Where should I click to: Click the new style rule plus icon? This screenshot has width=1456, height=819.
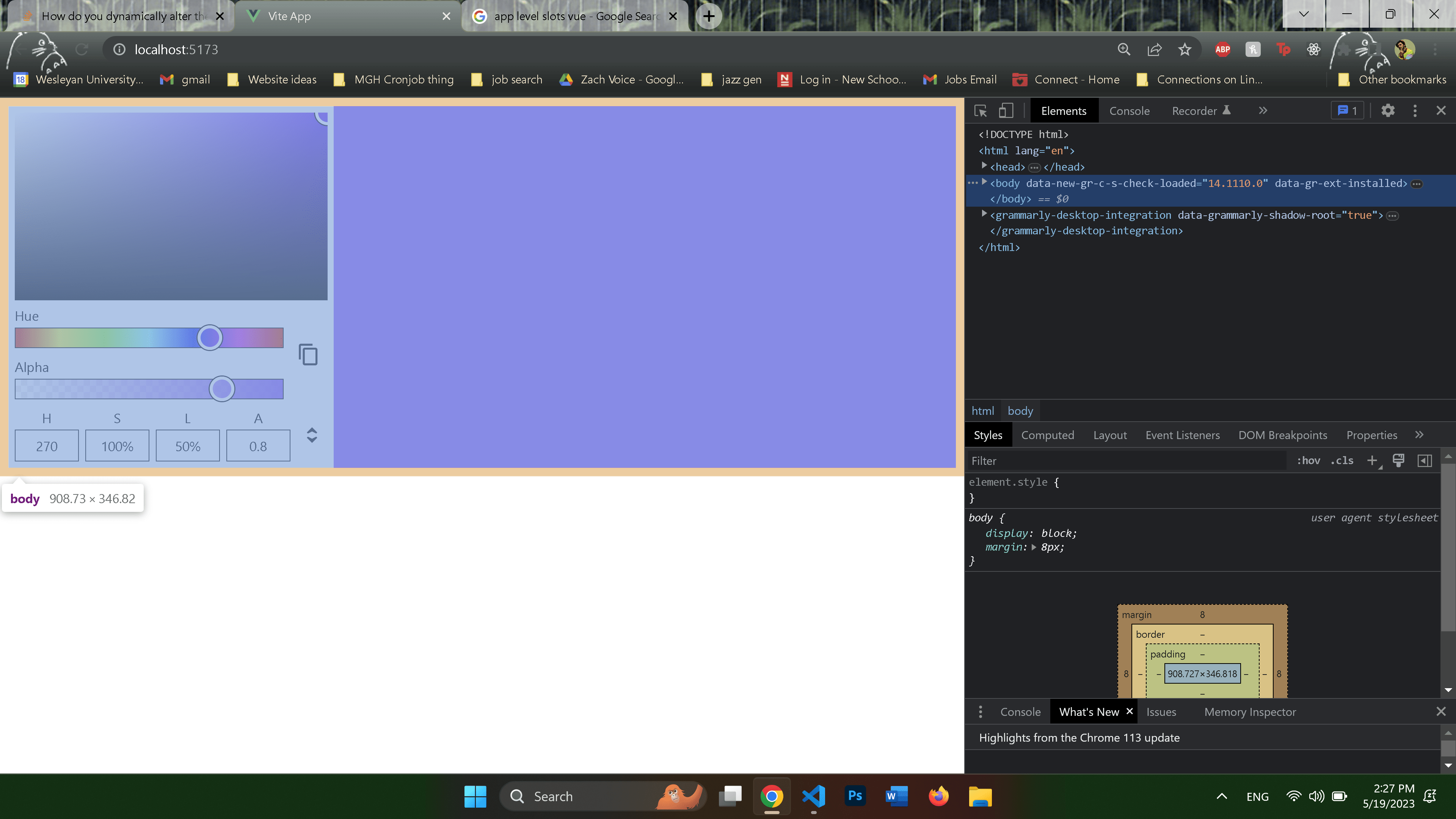(1372, 461)
